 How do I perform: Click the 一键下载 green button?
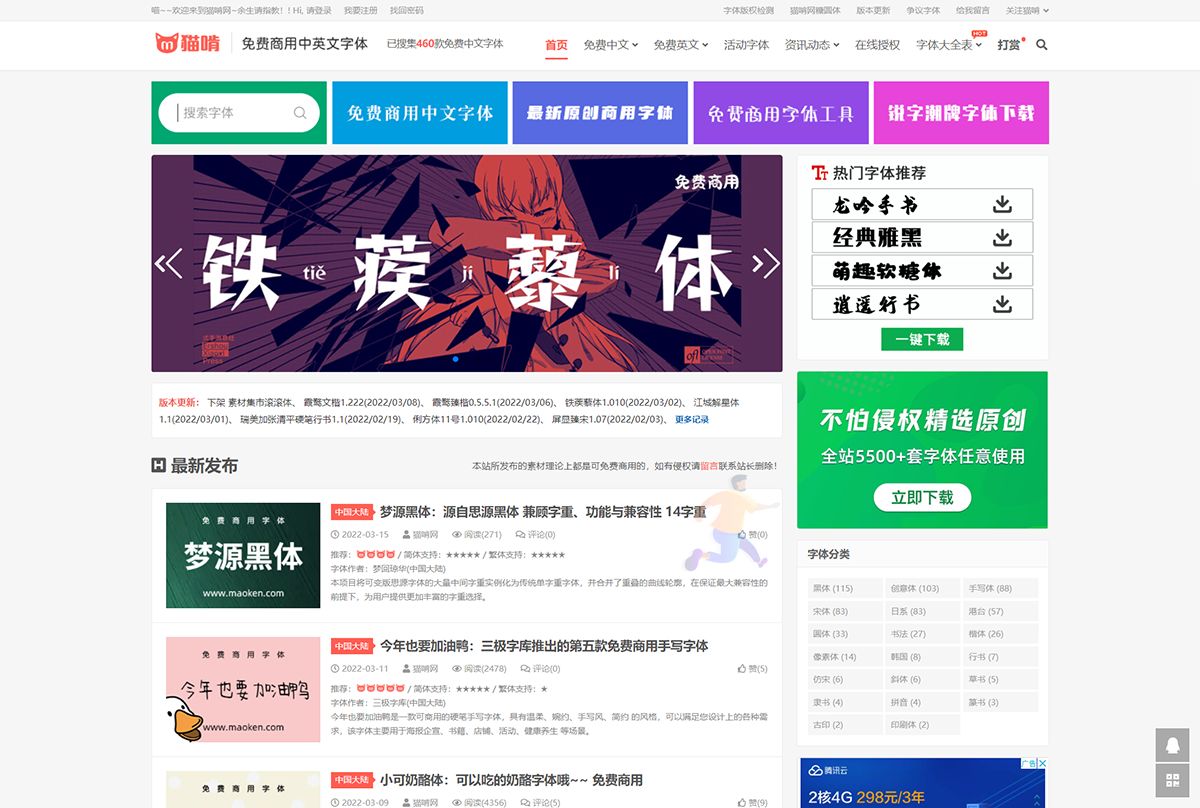click(x=922, y=339)
